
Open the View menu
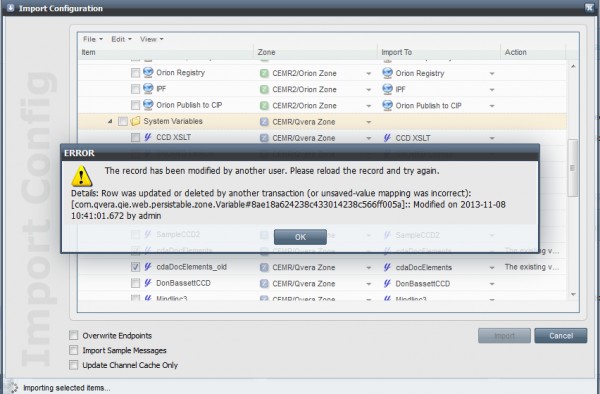151,39
